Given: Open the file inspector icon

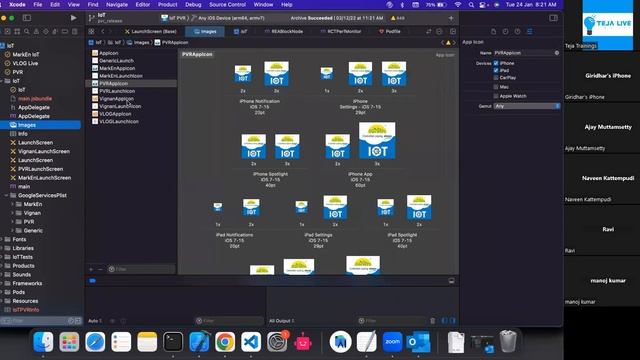Looking at the screenshot, I should tap(493, 31).
